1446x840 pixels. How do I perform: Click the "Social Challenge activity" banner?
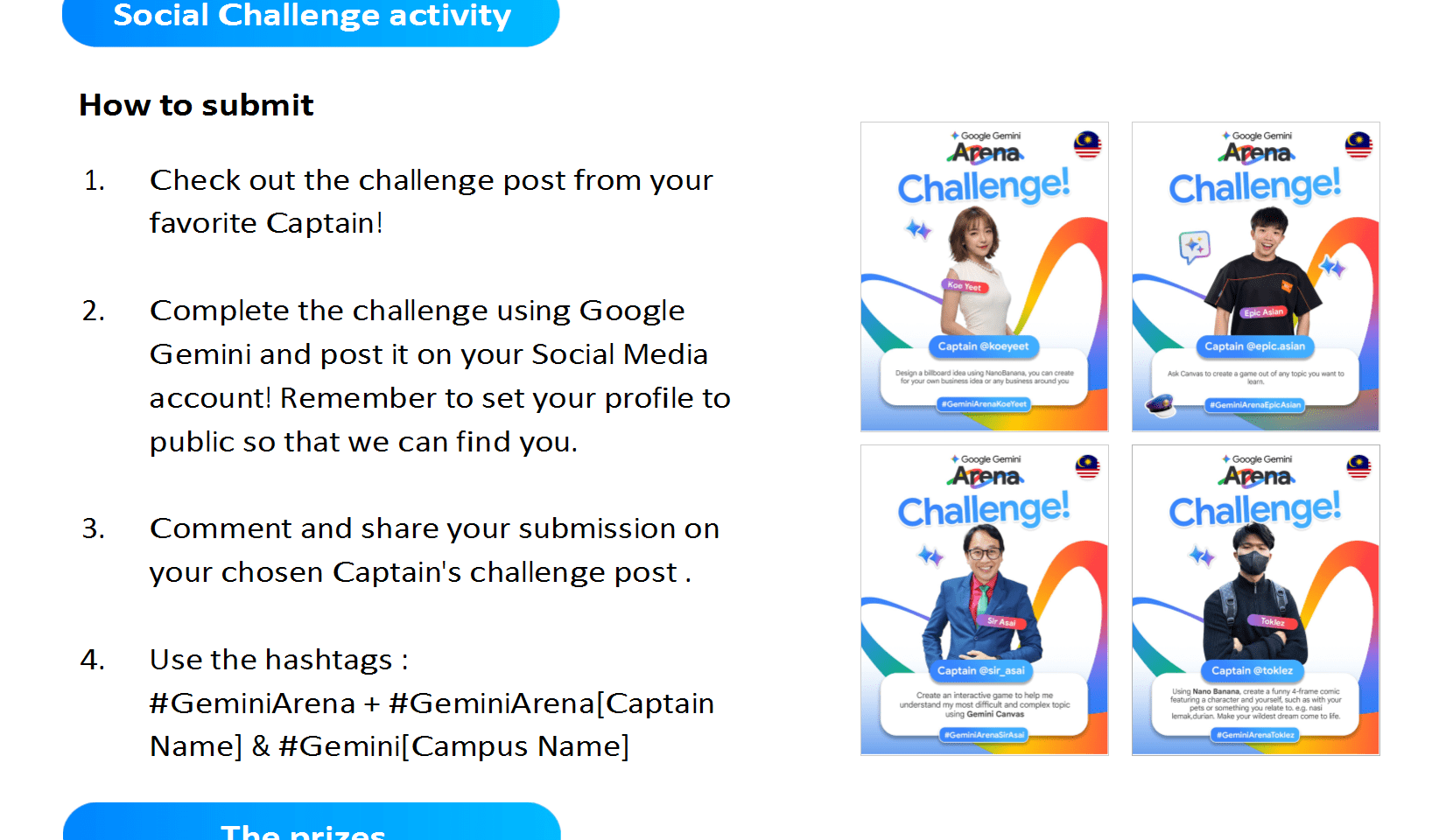[x=311, y=17]
